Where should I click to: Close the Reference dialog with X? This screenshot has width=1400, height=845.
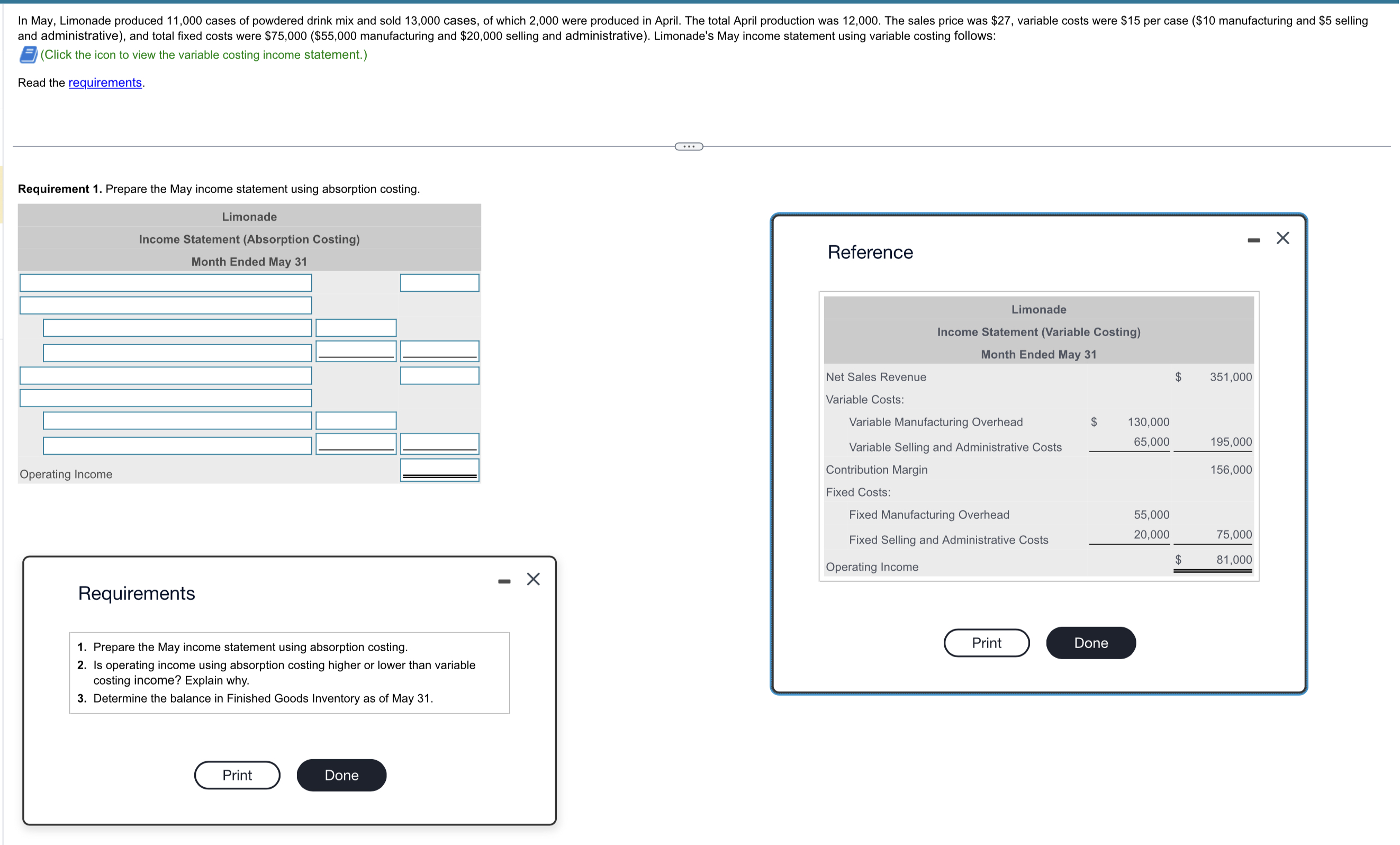(1282, 238)
